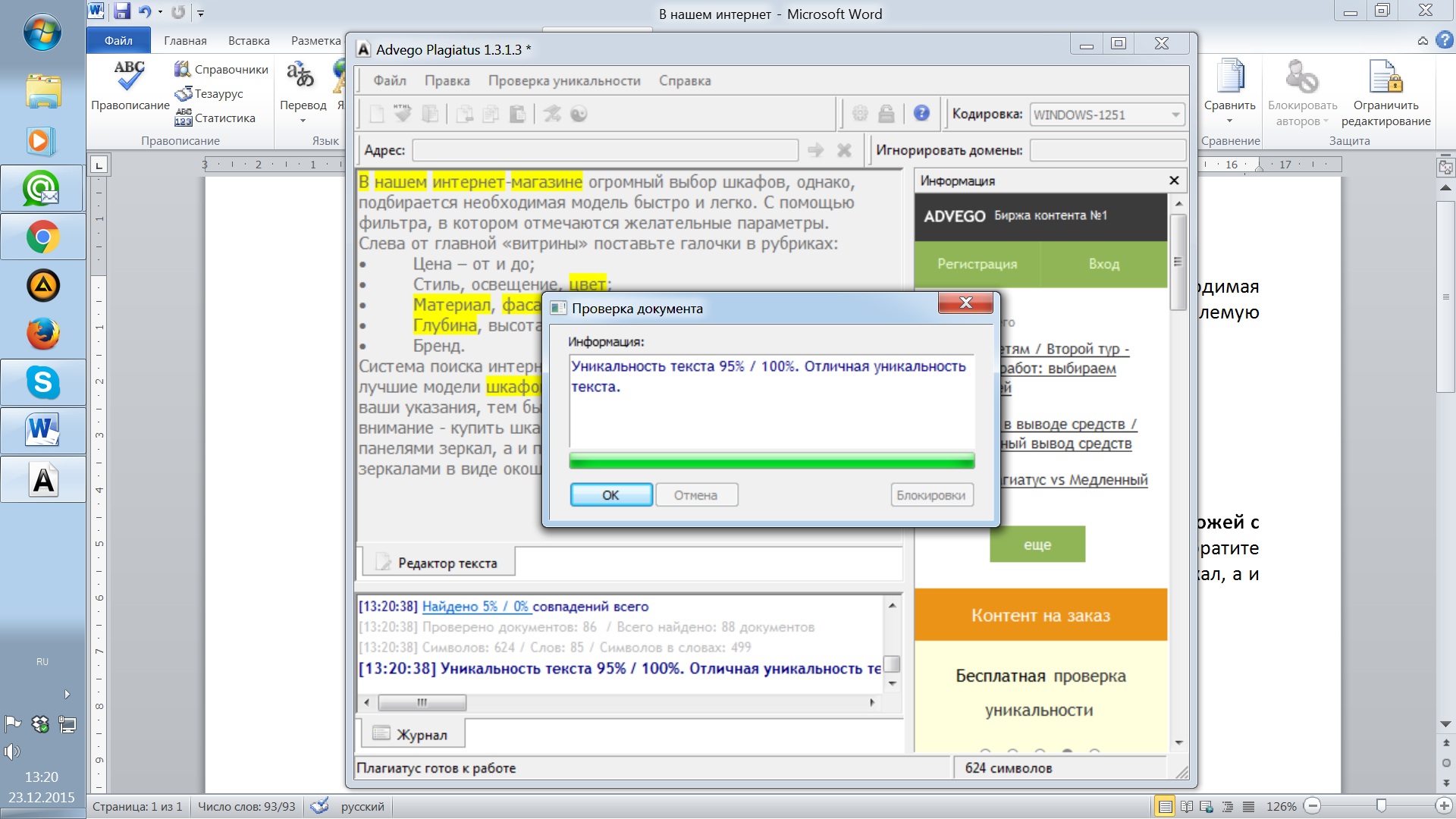Viewport: 1456px width, 819px height.
Task: Click the yin-yang check icon in Plagiatus toolbar
Action: coord(579,114)
